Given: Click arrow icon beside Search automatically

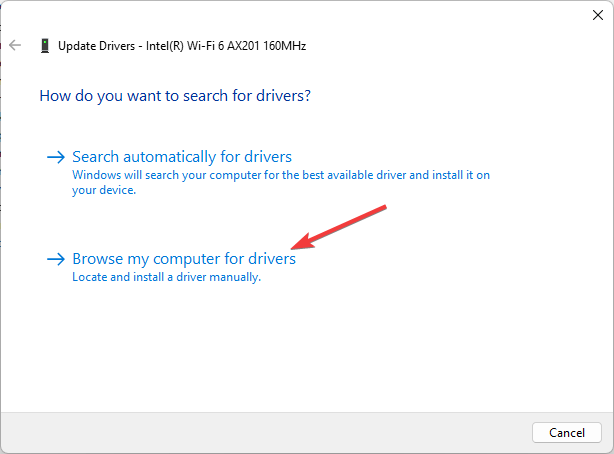Looking at the screenshot, I should pos(56,157).
